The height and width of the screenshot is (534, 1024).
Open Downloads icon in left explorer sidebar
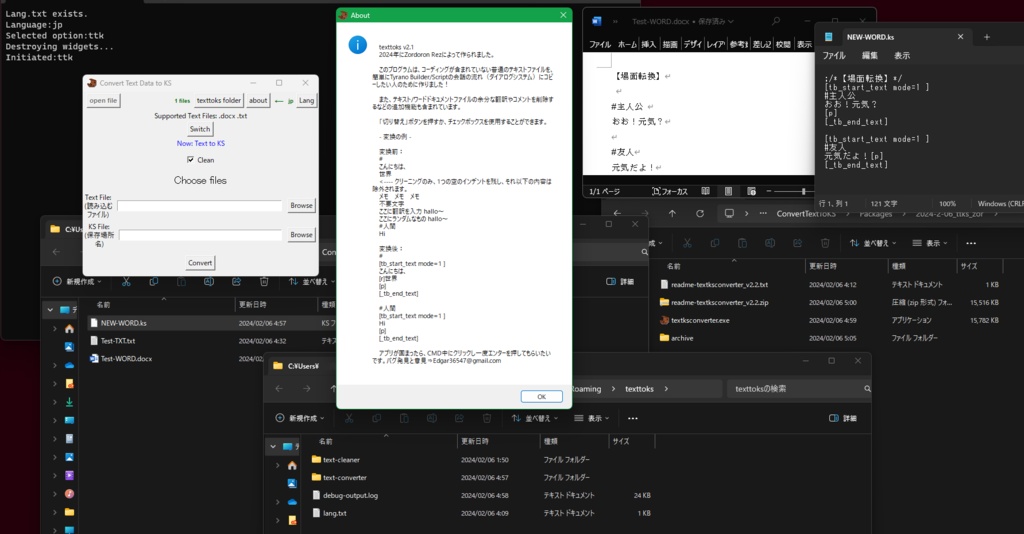(69, 402)
